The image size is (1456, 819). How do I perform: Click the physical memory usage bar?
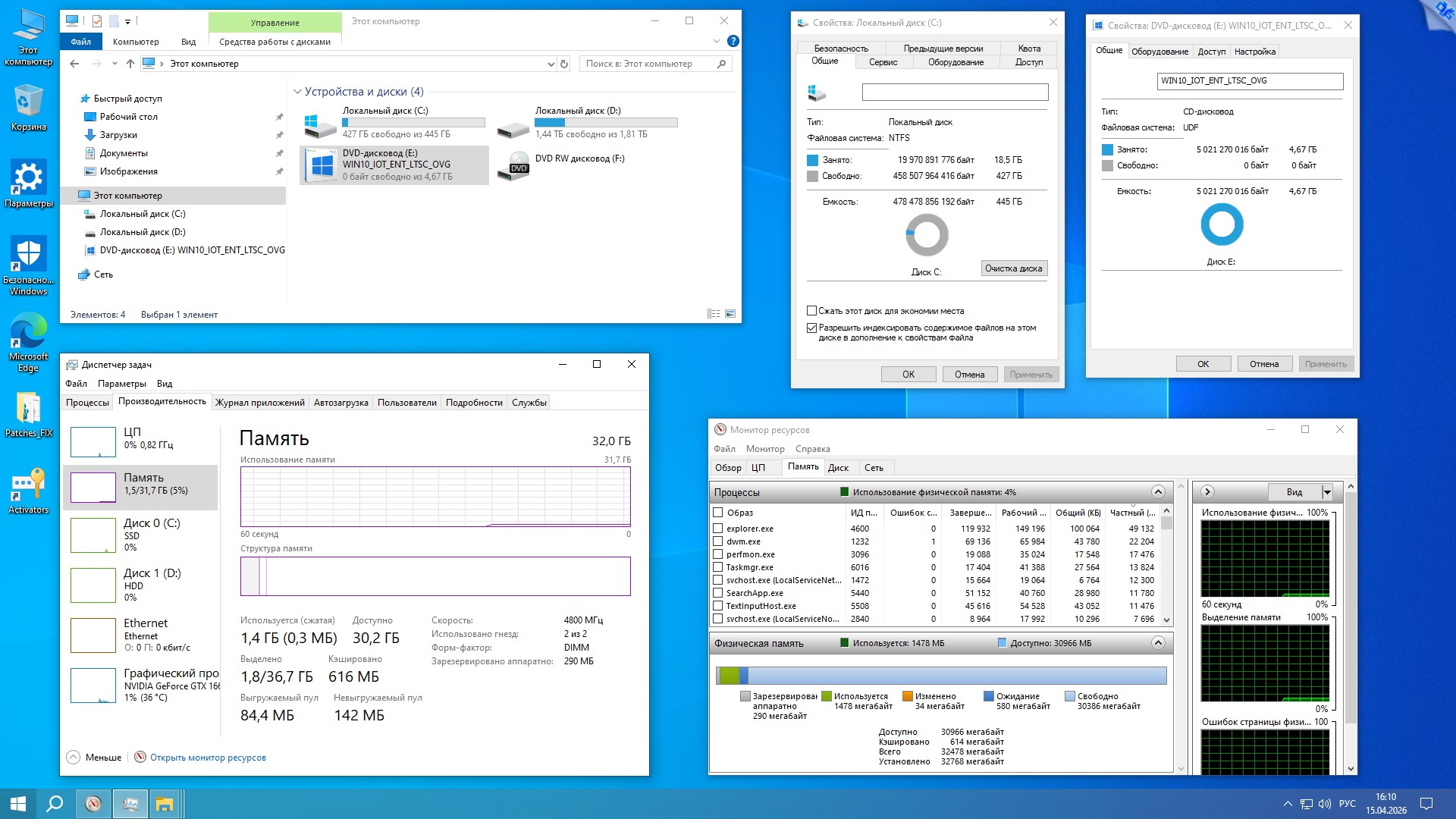coord(940,675)
